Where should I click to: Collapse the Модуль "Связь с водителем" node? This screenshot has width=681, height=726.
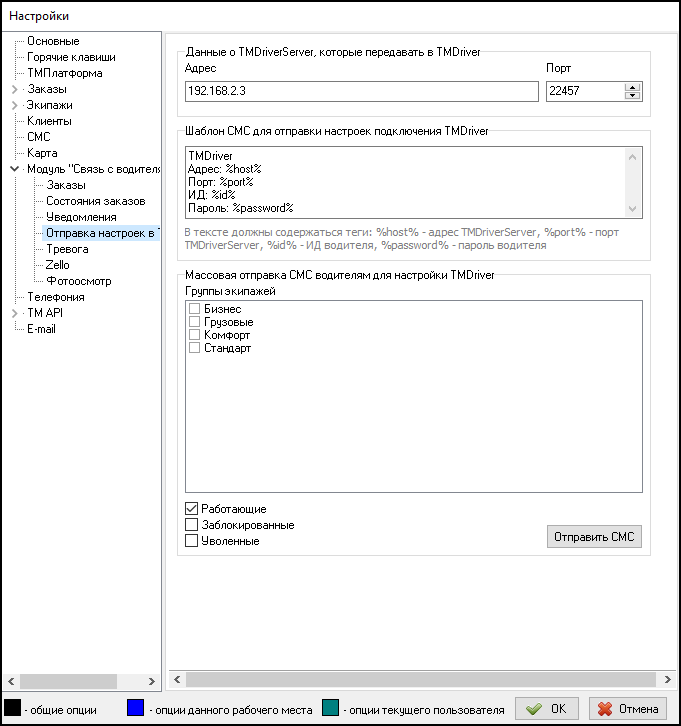(x=14, y=169)
